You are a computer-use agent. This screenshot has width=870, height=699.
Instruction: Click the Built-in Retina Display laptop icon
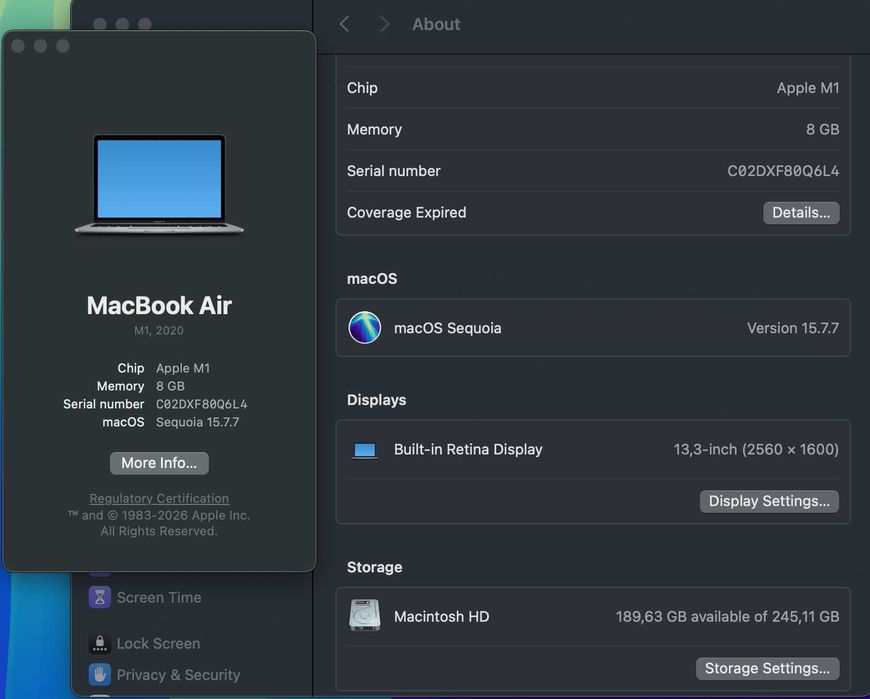[x=365, y=450]
